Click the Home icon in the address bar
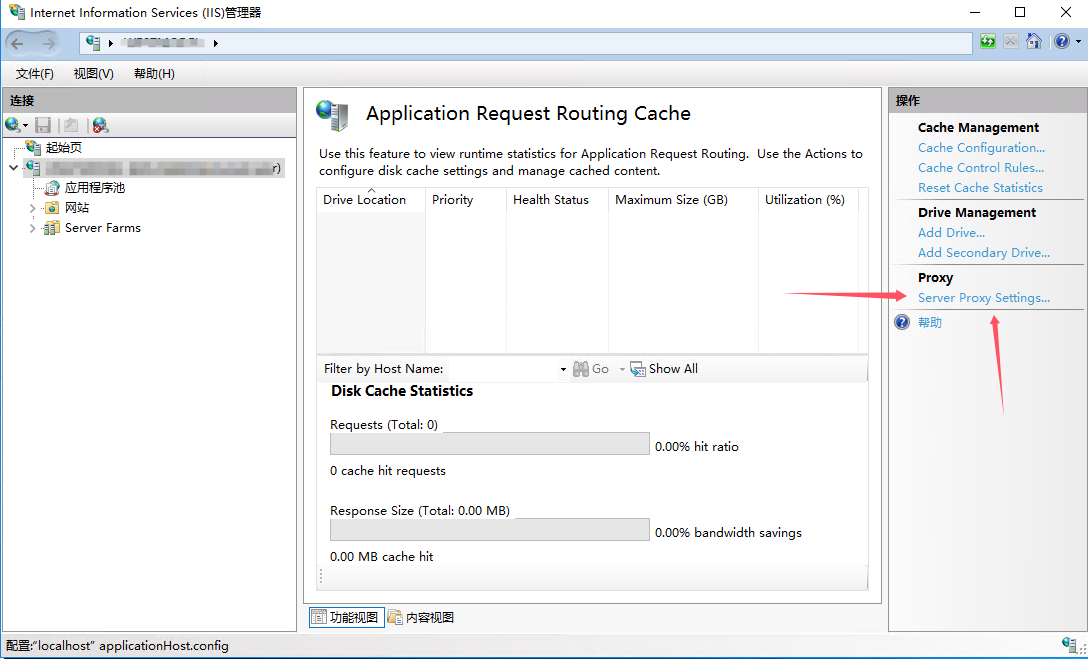 [x=1034, y=41]
